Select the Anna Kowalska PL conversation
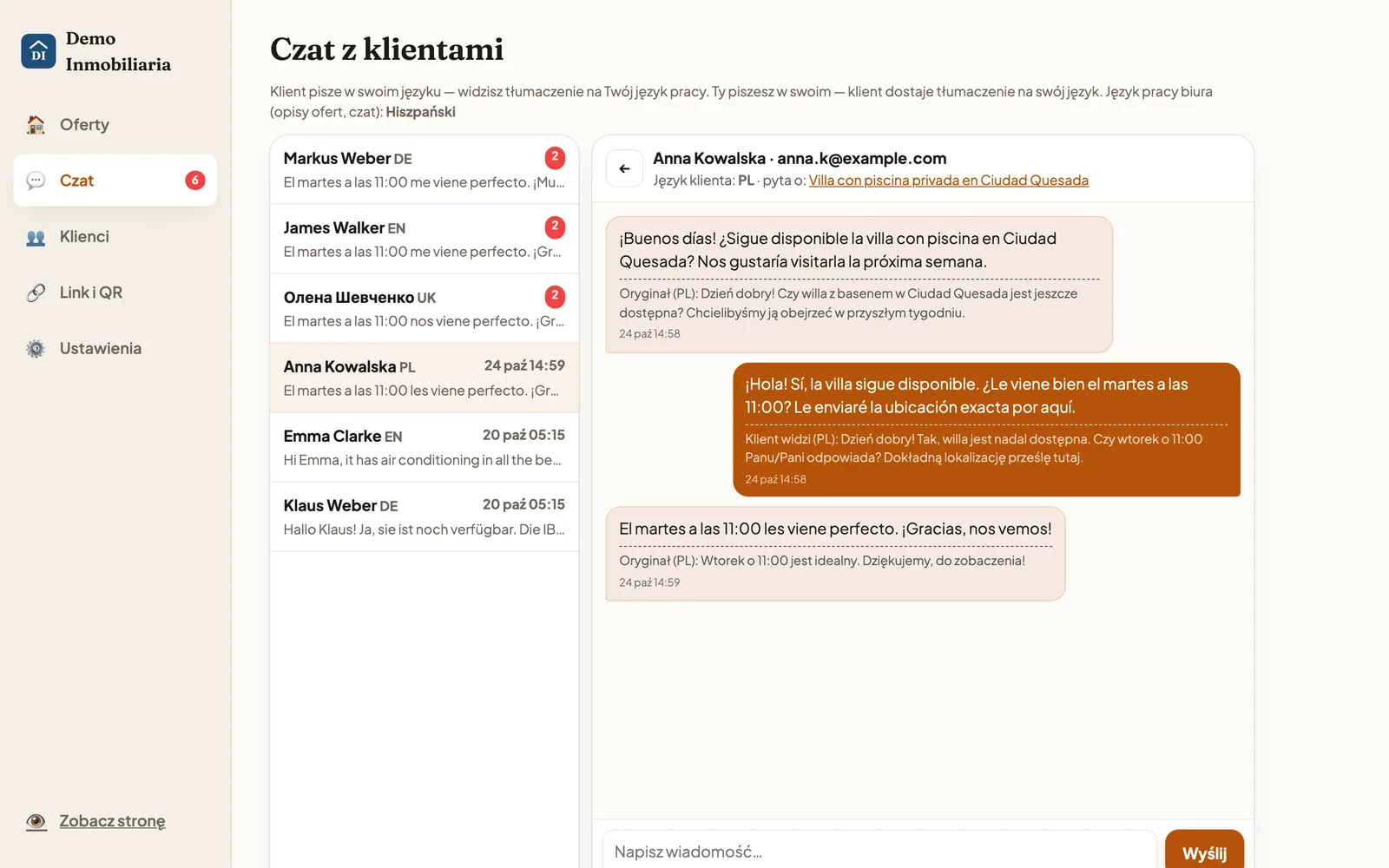The image size is (1389, 868). pyautogui.click(x=425, y=378)
